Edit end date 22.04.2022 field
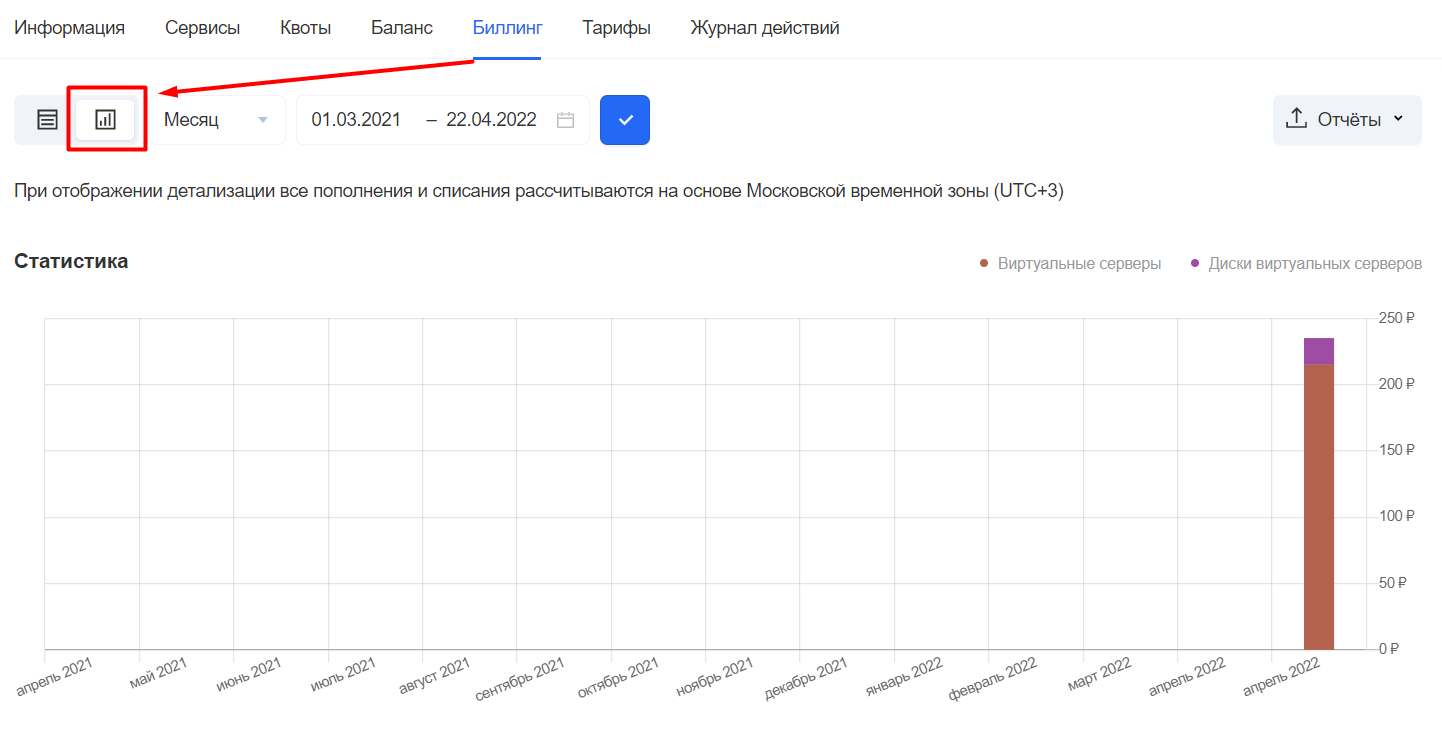Image resolution: width=1442 pixels, height=736 pixels. click(x=491, y=120)
